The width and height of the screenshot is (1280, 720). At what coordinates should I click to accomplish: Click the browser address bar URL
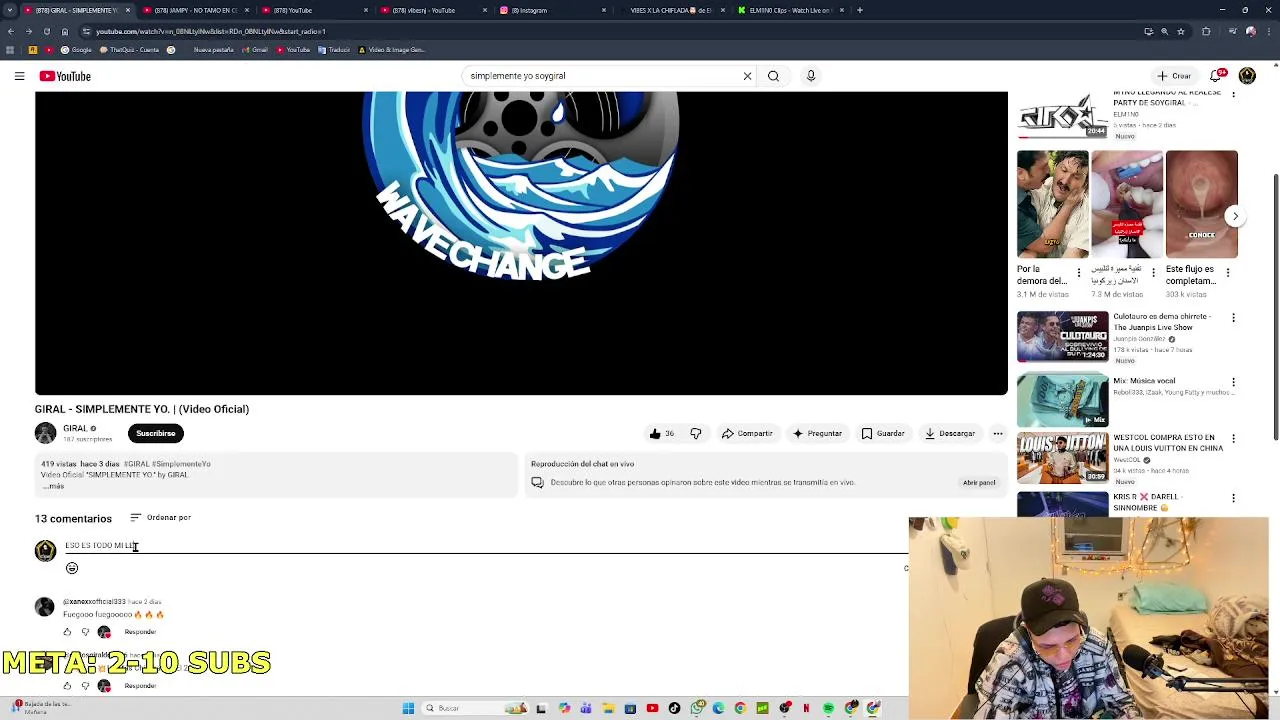click(210, 31)
